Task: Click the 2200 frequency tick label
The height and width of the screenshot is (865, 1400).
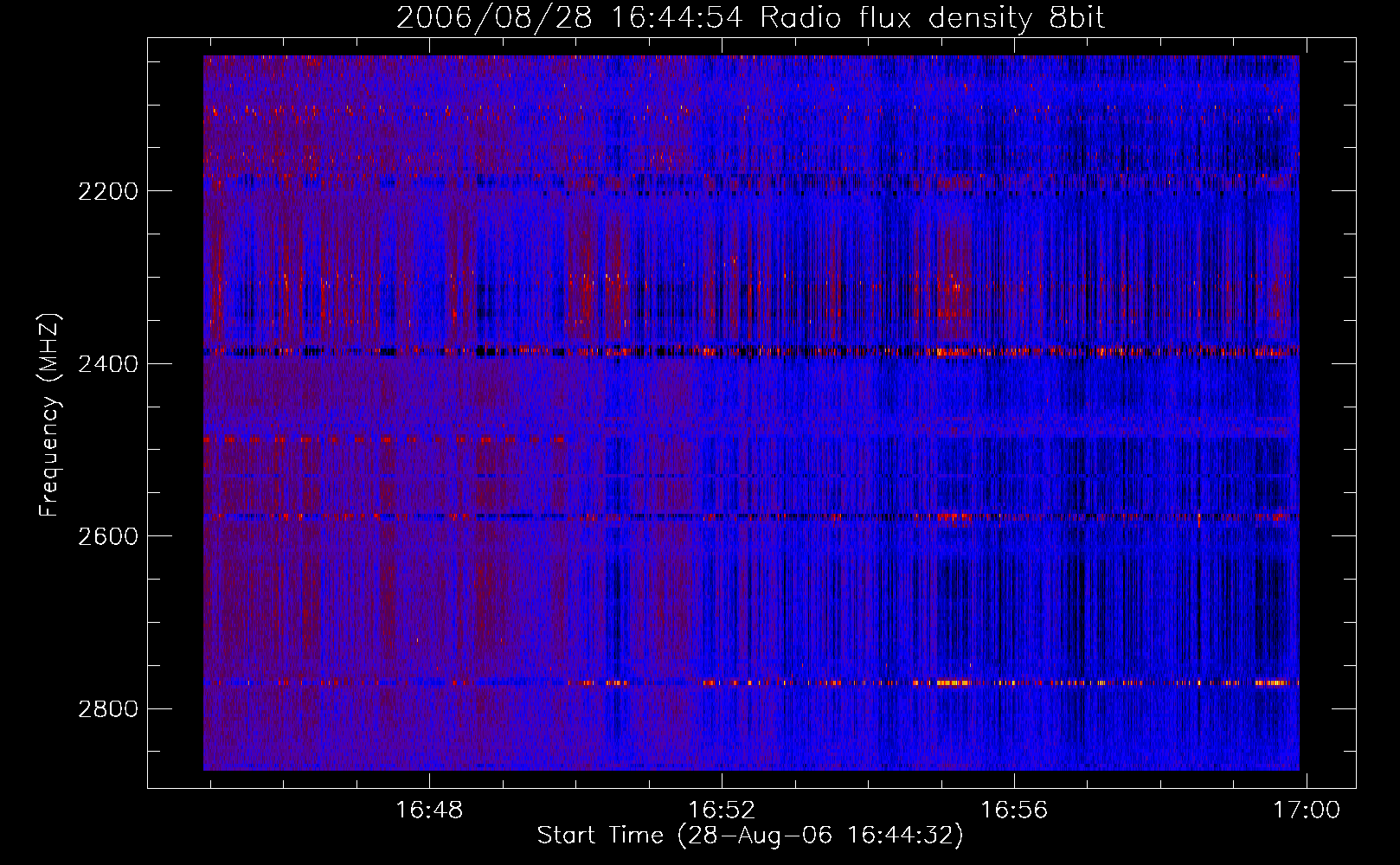Action: 108,191
